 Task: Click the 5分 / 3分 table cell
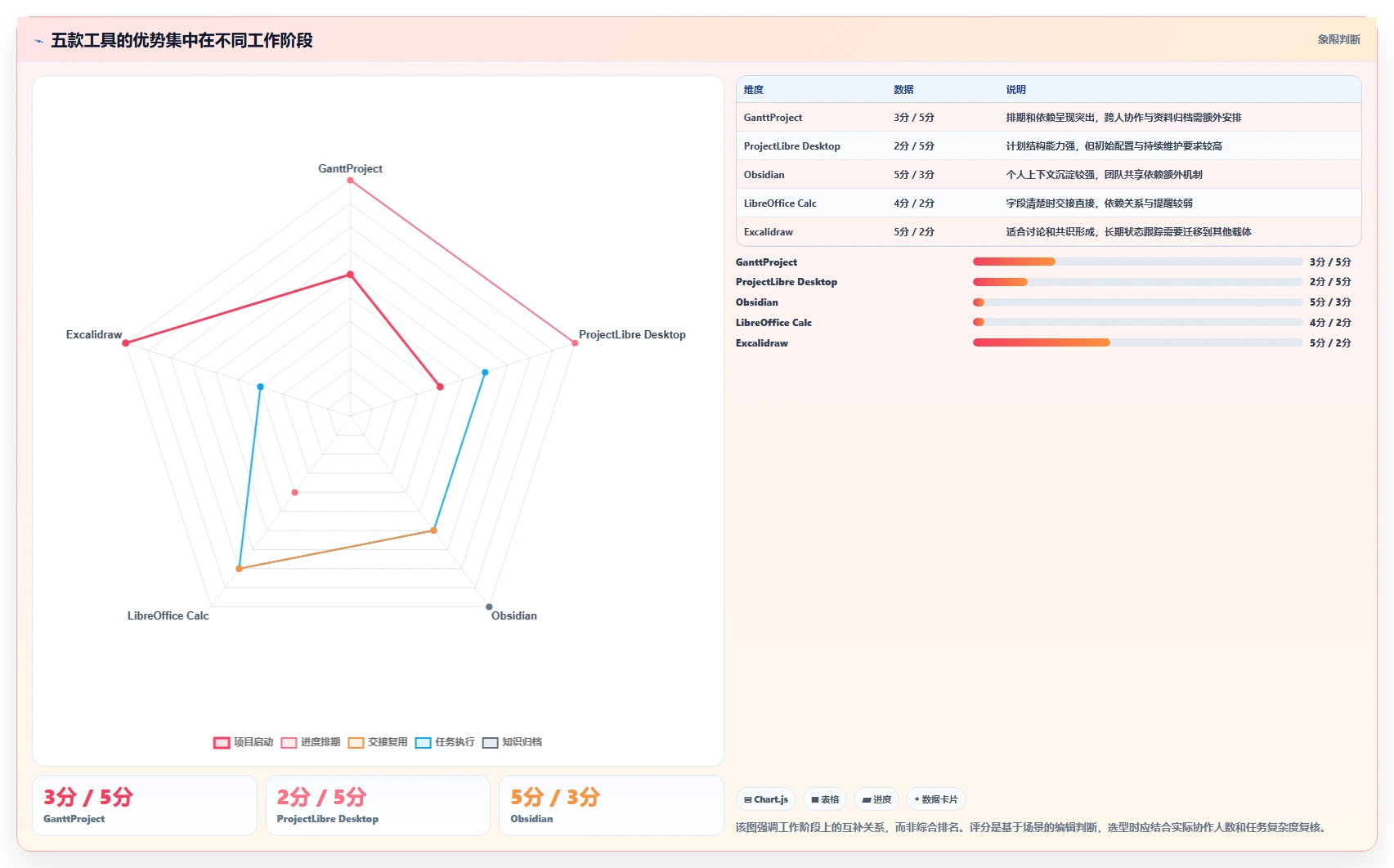pyautogui.click(x=914, y=175)
